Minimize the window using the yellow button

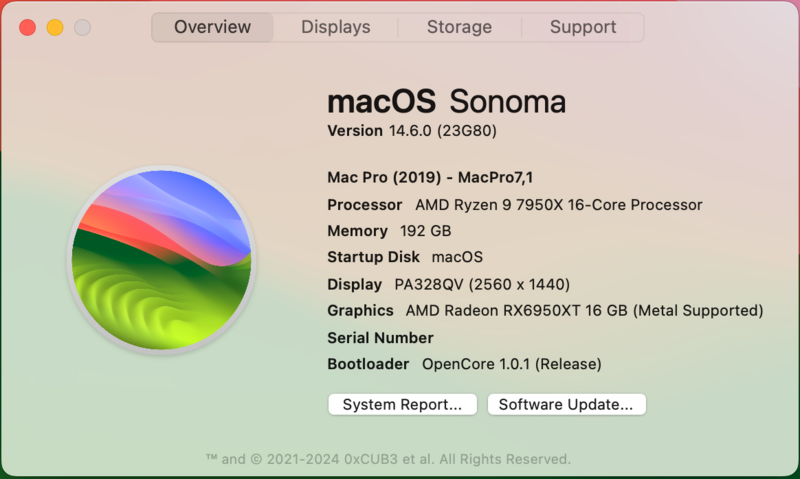point(55,28)
